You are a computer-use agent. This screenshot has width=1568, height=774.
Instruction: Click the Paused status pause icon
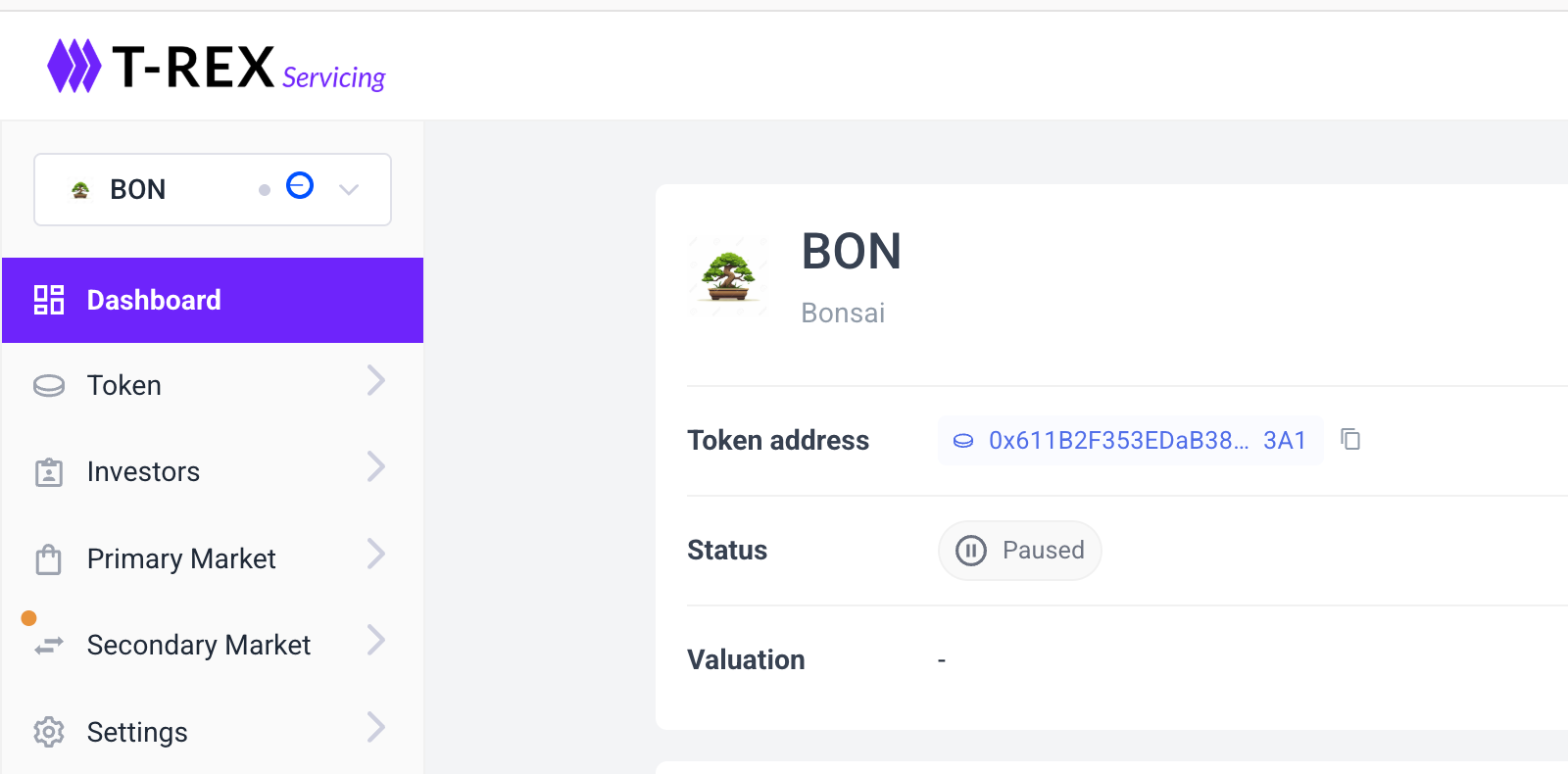click(970, 551)
